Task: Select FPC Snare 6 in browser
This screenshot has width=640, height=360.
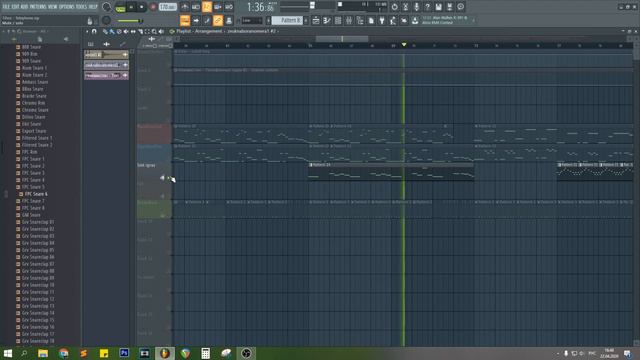Action: (x=36, y=194)
